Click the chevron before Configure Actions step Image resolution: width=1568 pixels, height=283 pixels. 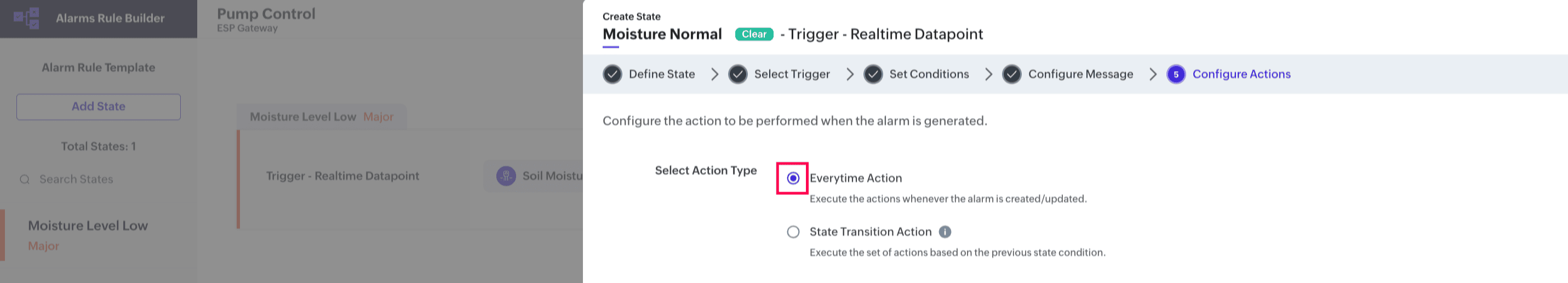(1152, 74)
